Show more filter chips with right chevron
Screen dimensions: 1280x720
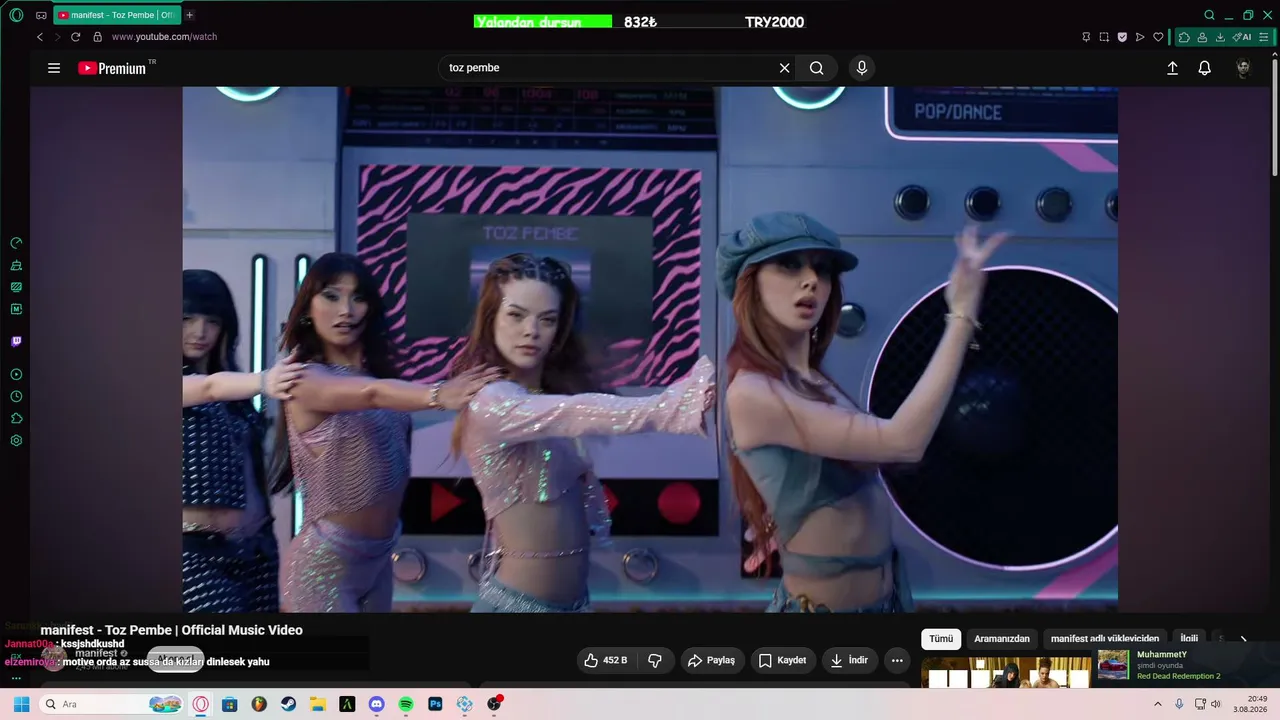point(1243,639)
